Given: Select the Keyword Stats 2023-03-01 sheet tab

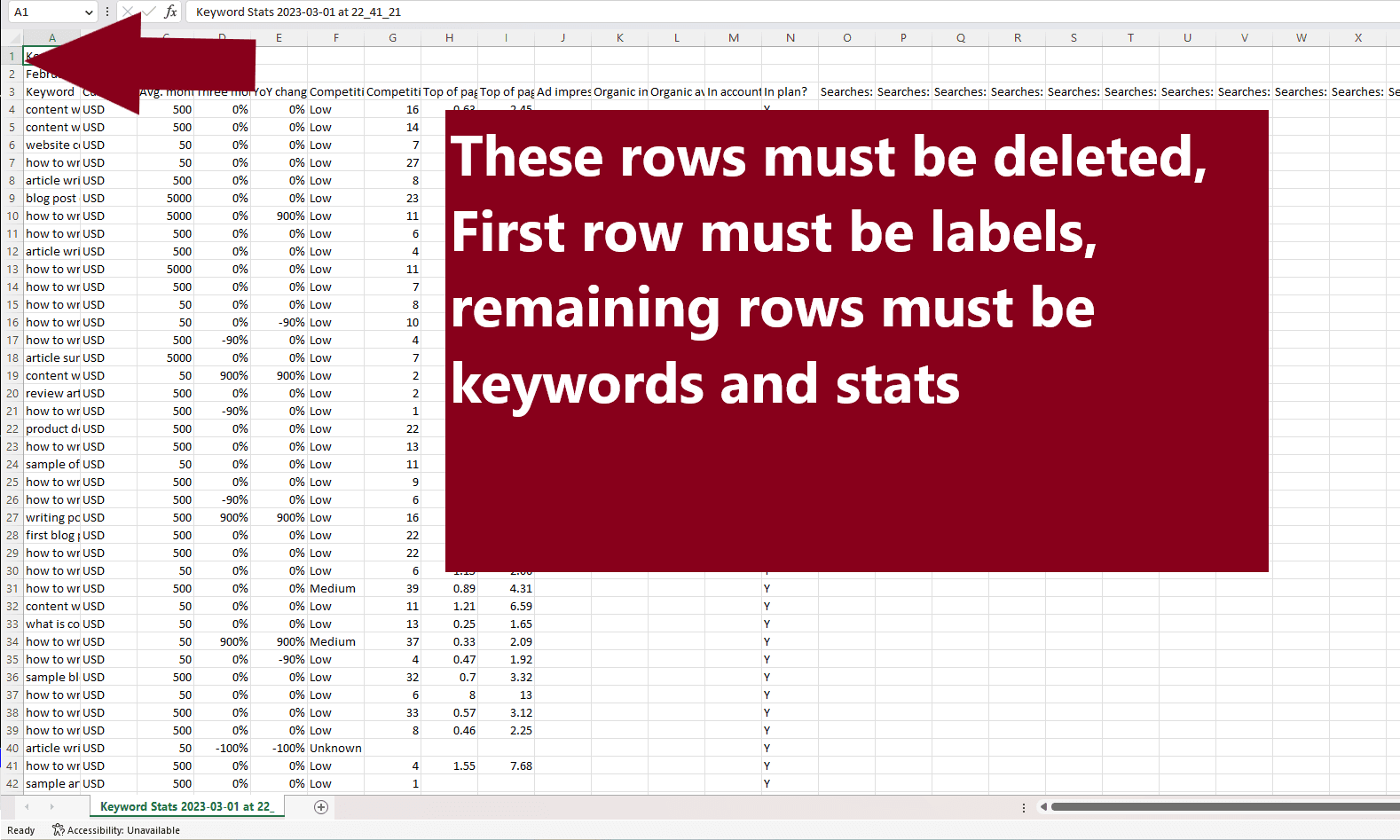Looking at the screenshot, I should click(x=186, y=806).
